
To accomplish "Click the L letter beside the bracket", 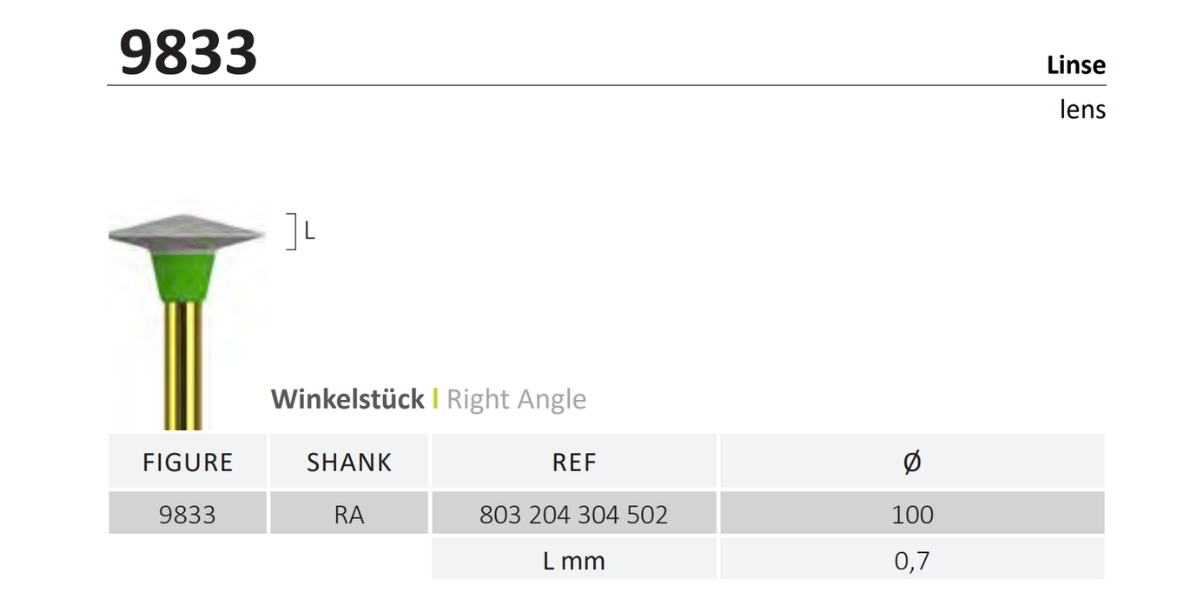I will tap(310, 231).
